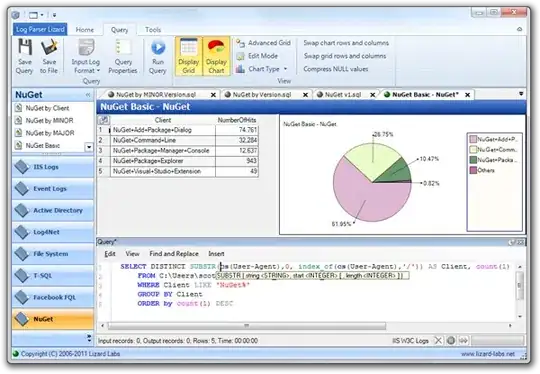Enable the Advanced Grid option
This screenshot has width=540, height=374.
(x=263, y=43)
